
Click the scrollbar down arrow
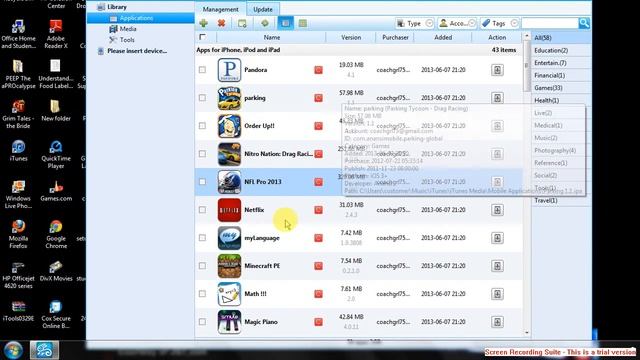tap(527, 333)
